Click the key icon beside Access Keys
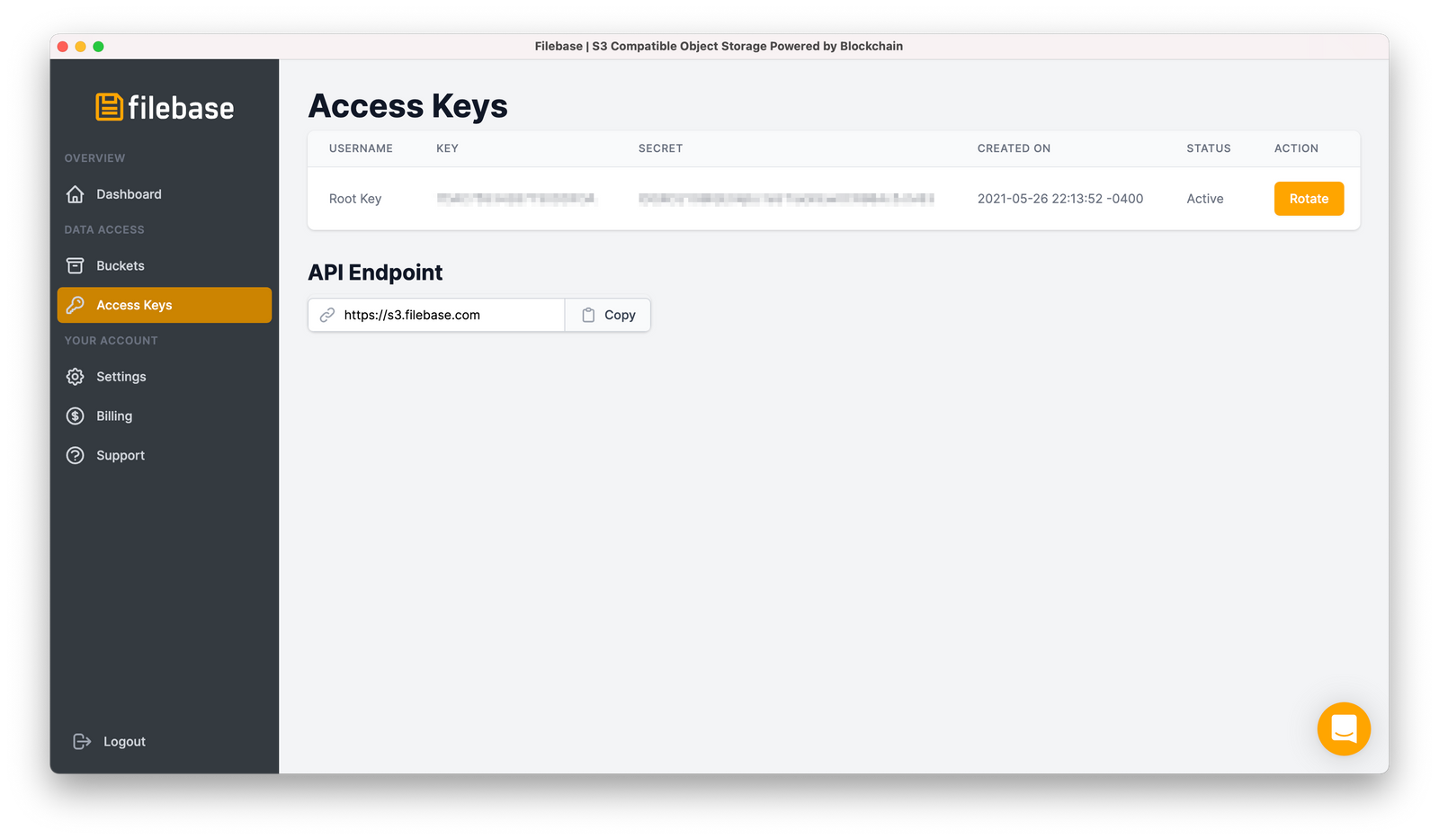This screenshot has height=840, width=1439. click(x=76, y=305)
